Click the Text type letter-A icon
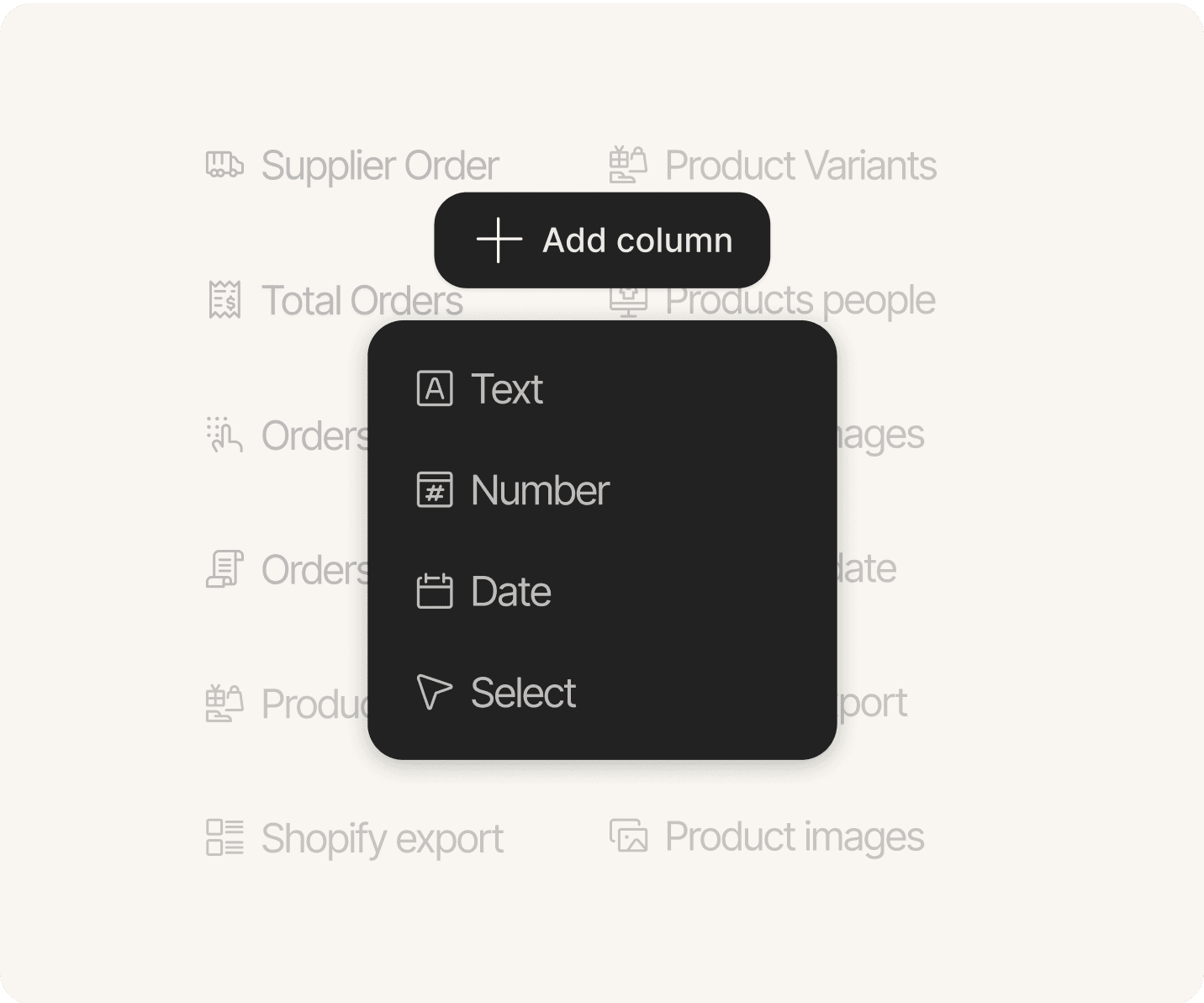The height and width of the screenshot is (1003, 1204). (x=435, y=388)
